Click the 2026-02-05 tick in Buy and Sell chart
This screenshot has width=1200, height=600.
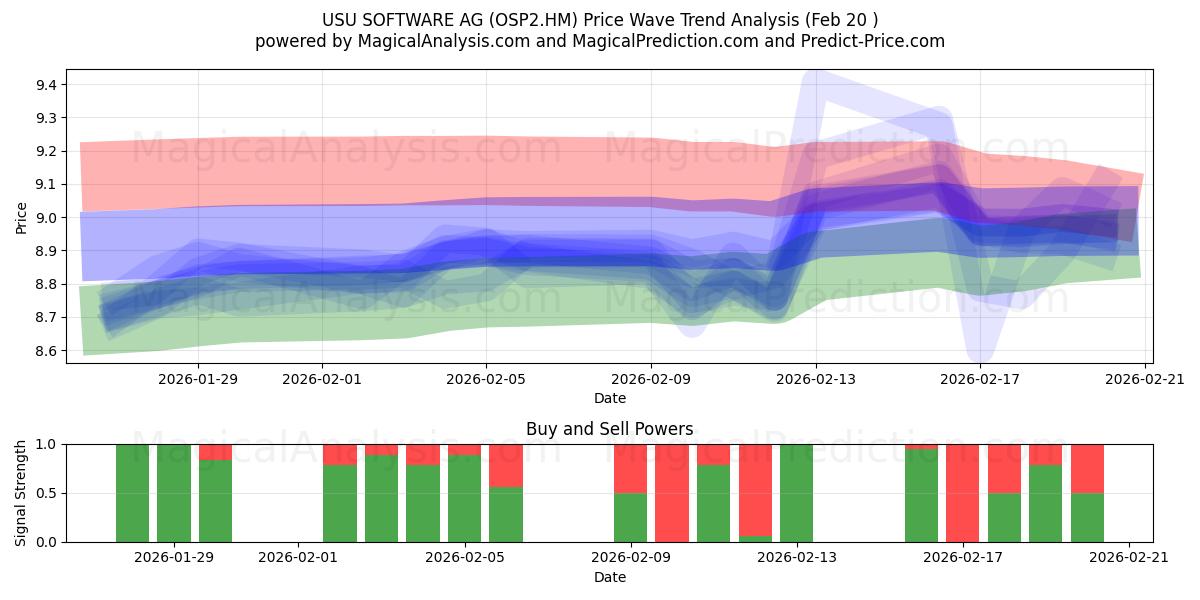point(465,558)
